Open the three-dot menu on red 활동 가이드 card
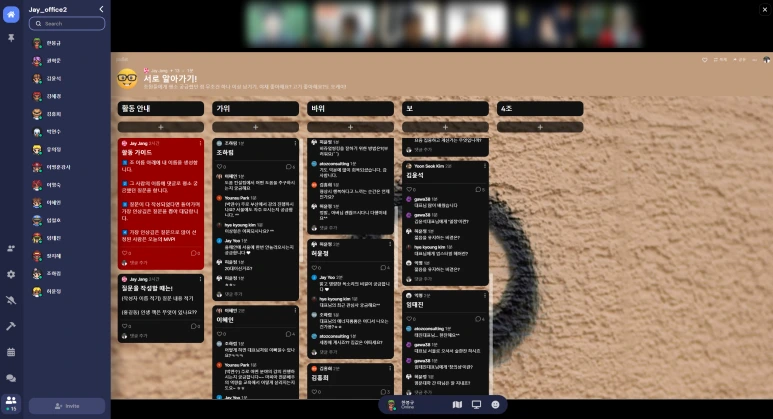Image resolution: width=773 pixels, height=419 pixels. (200, 143)
